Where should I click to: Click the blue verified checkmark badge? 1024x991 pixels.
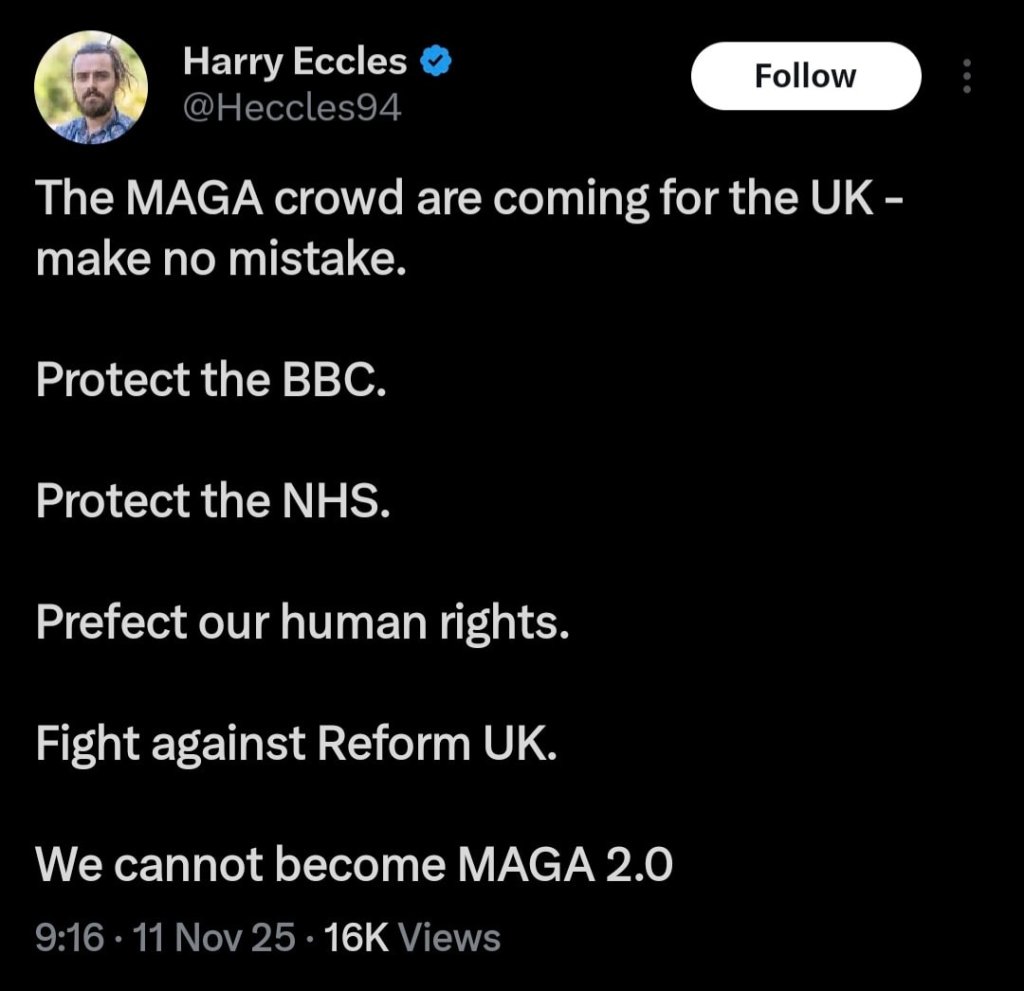tap(432, 63)
